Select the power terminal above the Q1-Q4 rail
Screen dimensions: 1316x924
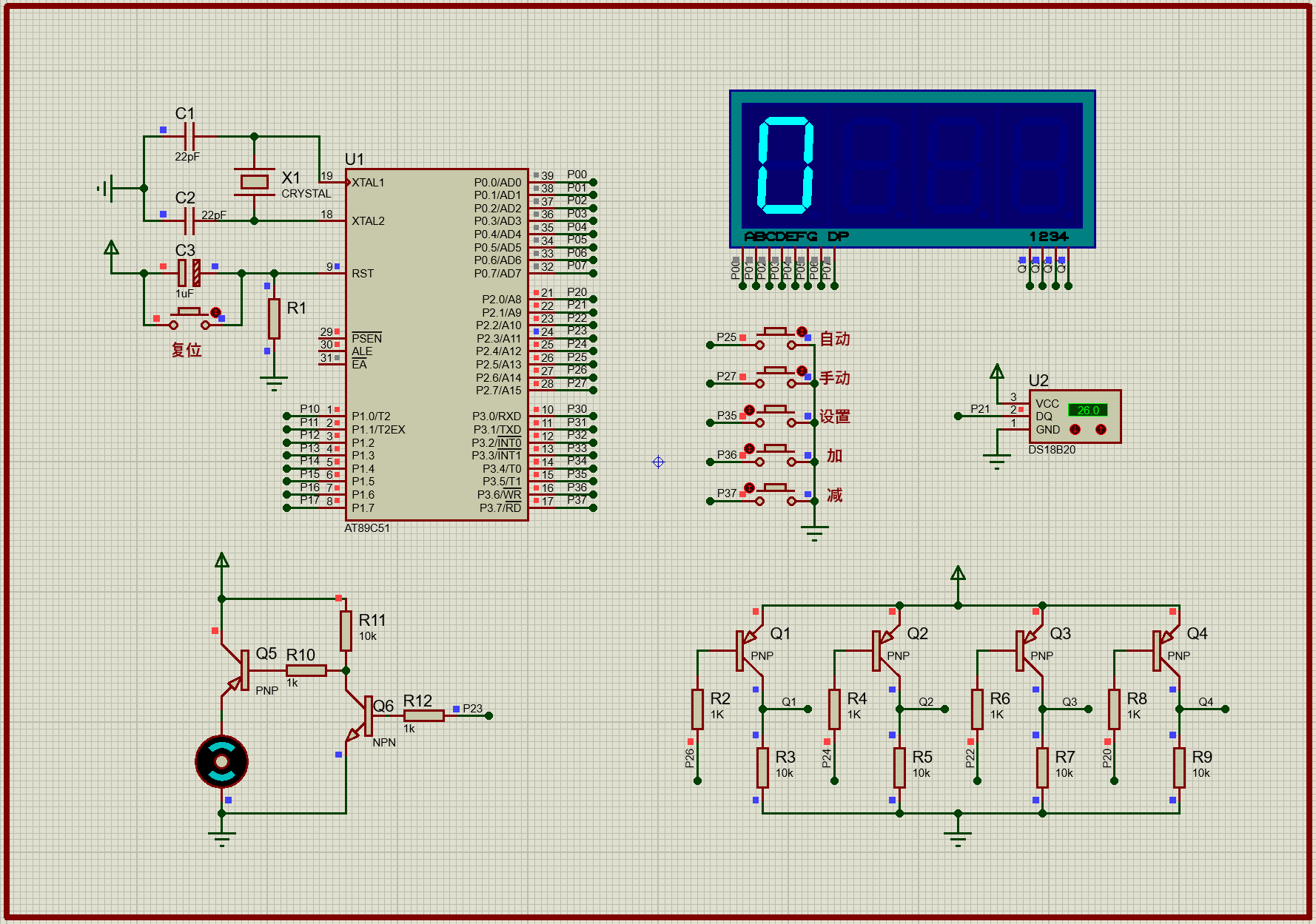pyautogui.click(x=958, y=574)
